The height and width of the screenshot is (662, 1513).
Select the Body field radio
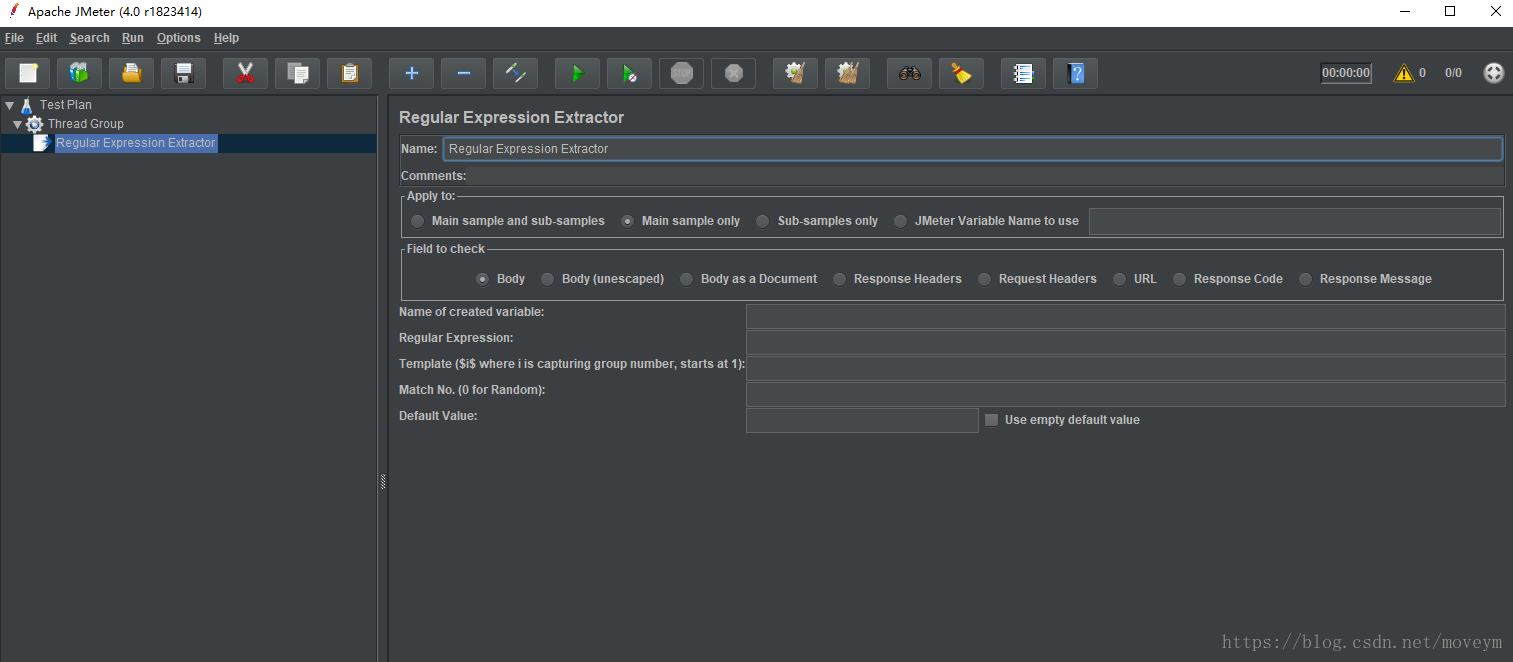pos(482,279)
